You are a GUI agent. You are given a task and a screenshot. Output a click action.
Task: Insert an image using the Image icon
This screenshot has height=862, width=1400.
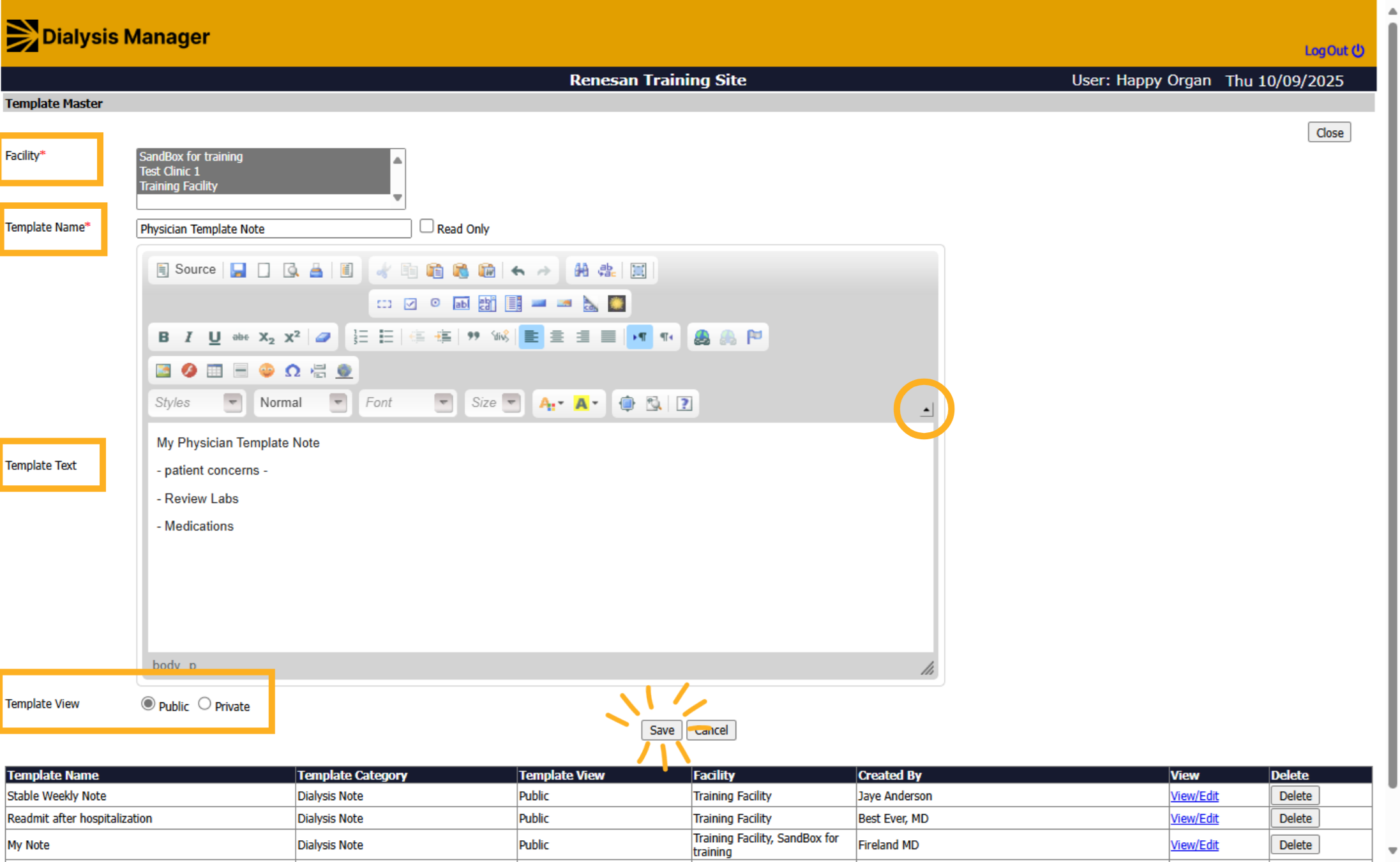tap(163, 371)
